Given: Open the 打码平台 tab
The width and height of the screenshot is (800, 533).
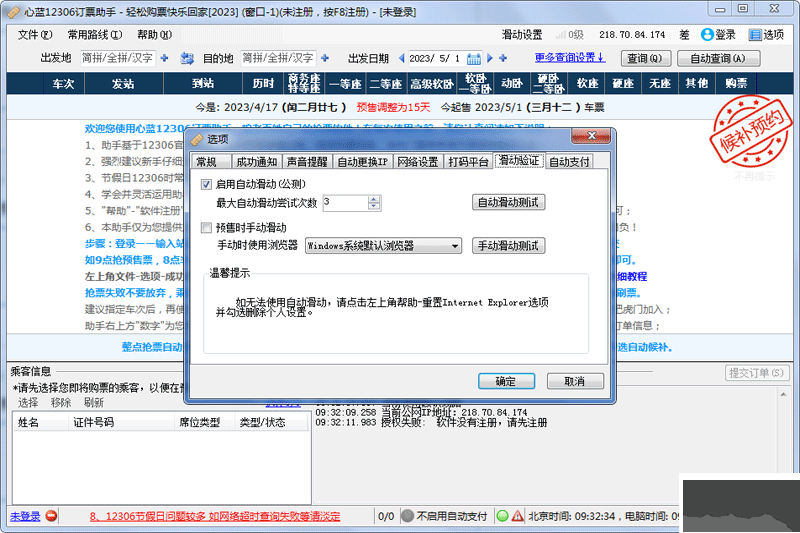Looking at the screenshot, I should [468, 162].
